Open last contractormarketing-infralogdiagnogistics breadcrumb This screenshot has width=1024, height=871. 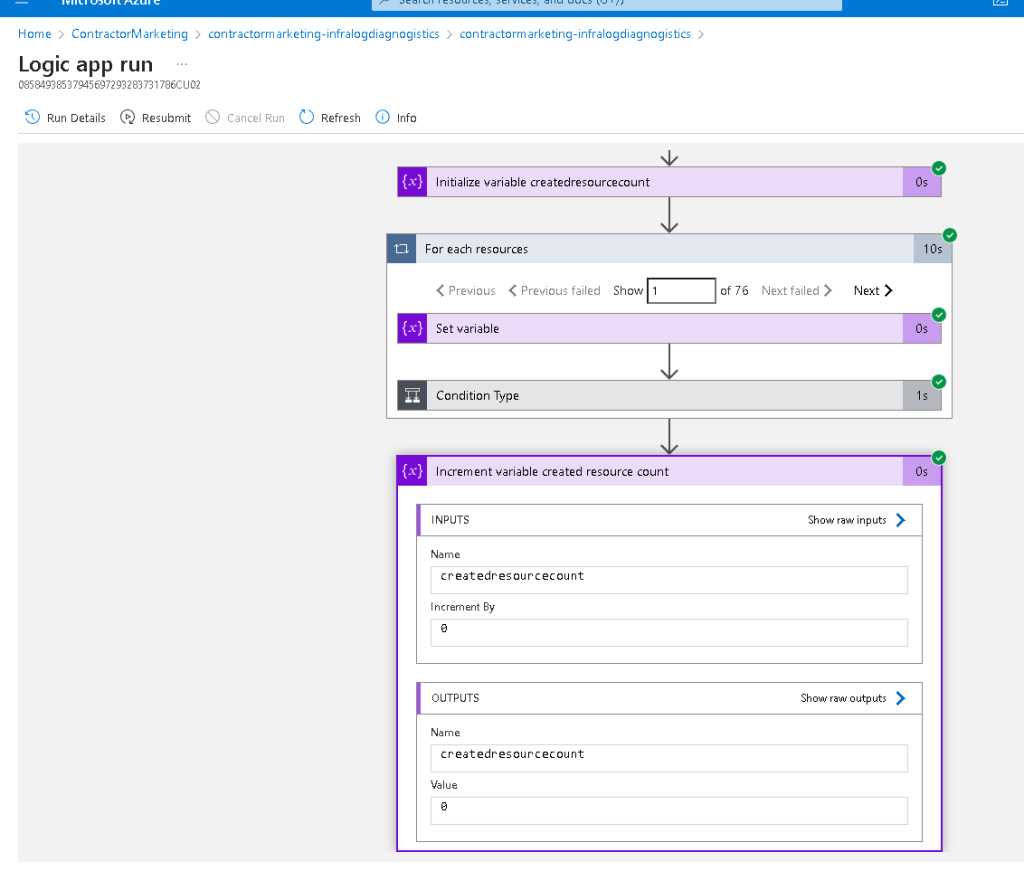575,34
